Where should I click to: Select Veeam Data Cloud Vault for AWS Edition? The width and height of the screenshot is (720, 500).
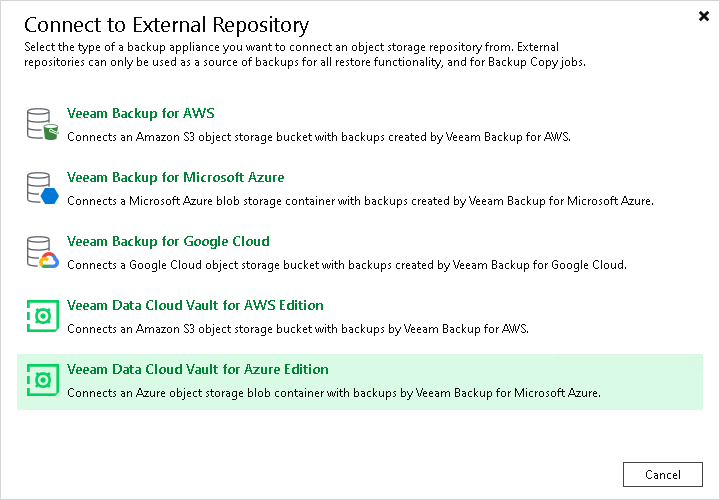(195, 305)
